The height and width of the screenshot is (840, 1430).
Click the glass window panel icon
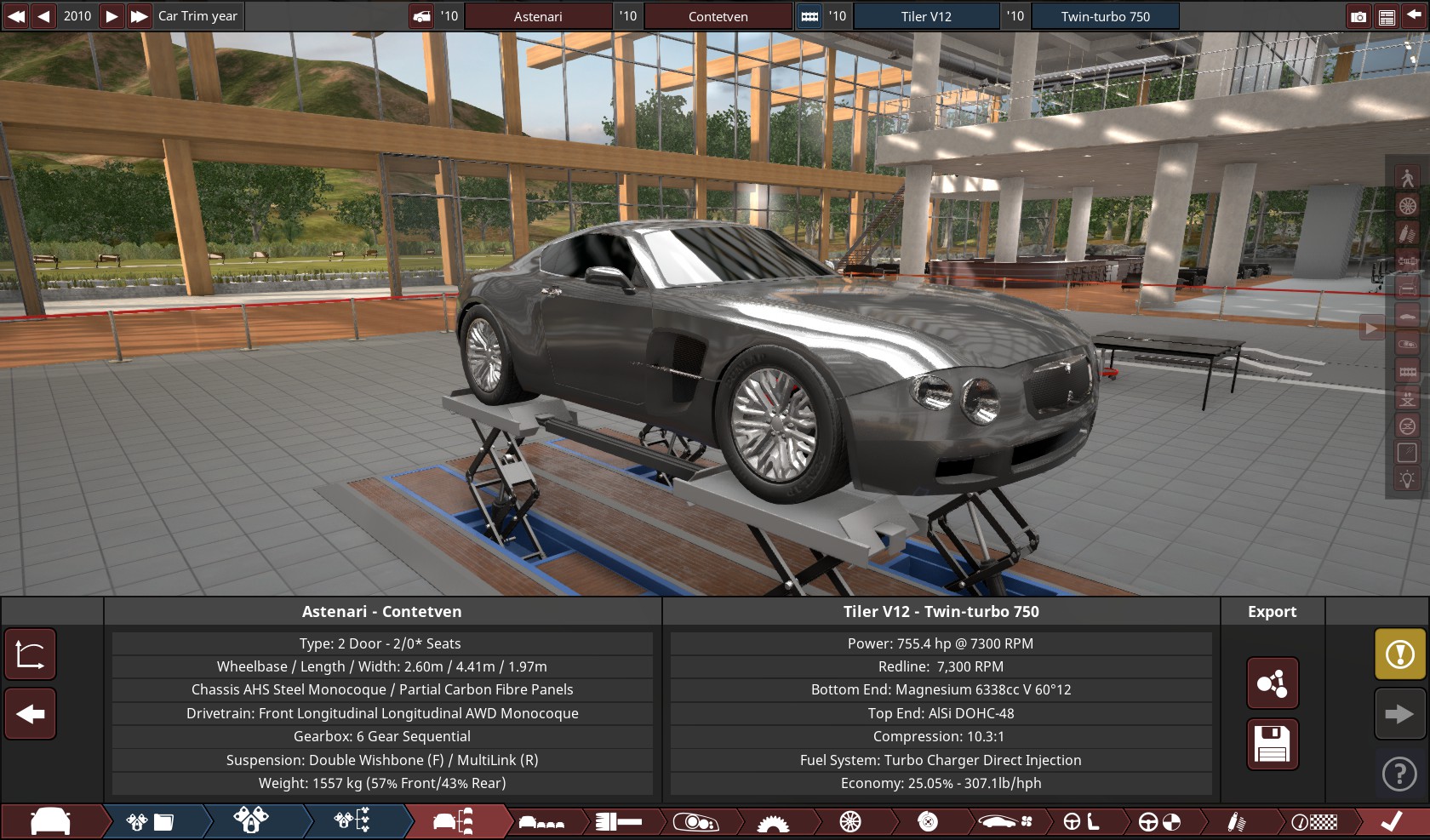[1407, 454]
